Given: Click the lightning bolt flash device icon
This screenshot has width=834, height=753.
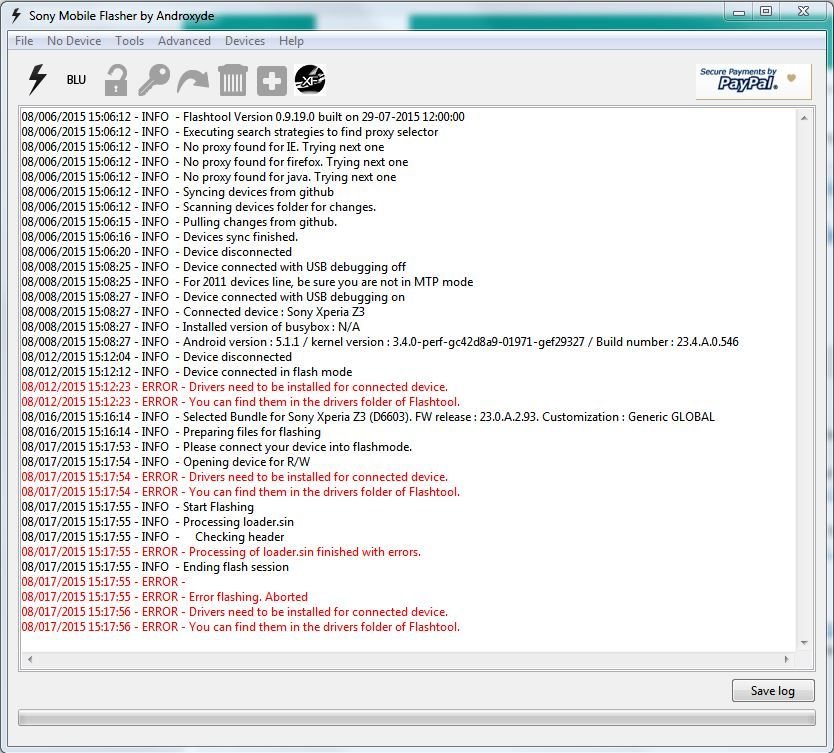Looking at the screenshot, I should [37, 80].
